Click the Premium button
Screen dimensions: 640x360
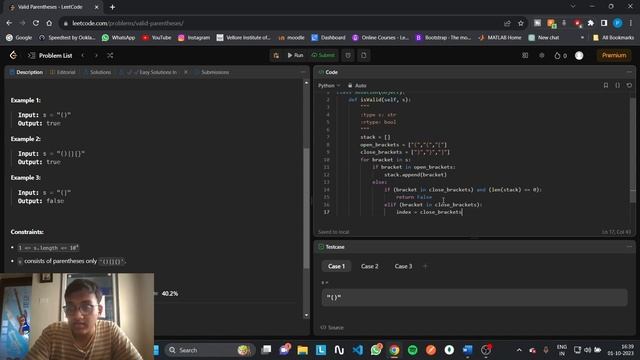[614, 55]
